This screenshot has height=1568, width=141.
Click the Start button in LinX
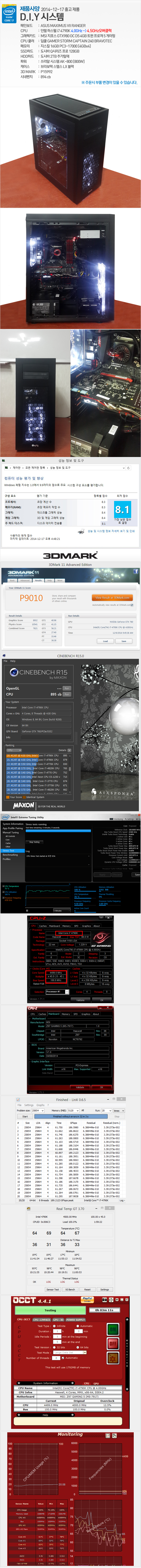pos(25,1116)
